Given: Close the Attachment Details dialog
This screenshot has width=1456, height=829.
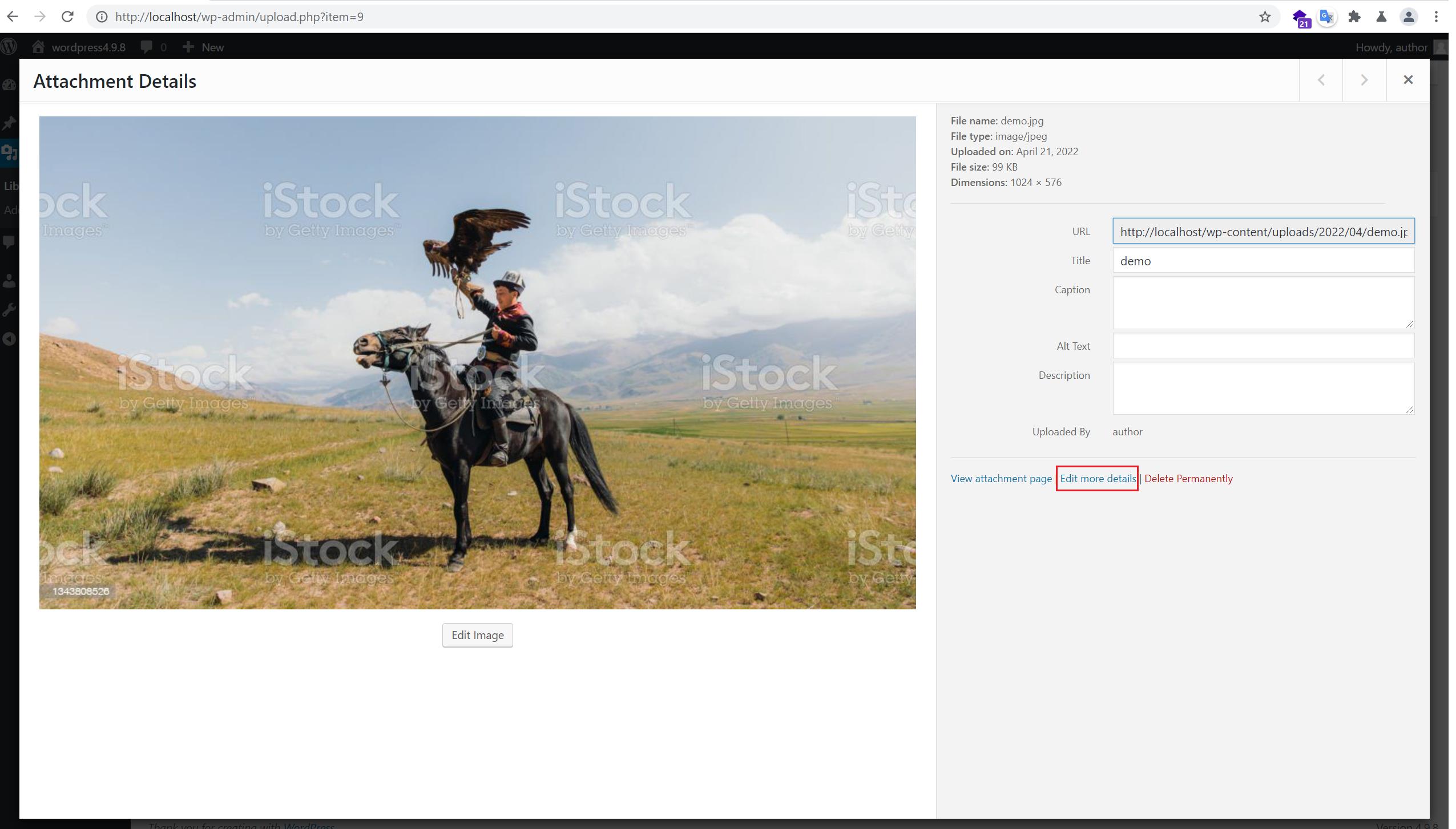Looking at the screenshot, I should click(x=1408, y=80).
